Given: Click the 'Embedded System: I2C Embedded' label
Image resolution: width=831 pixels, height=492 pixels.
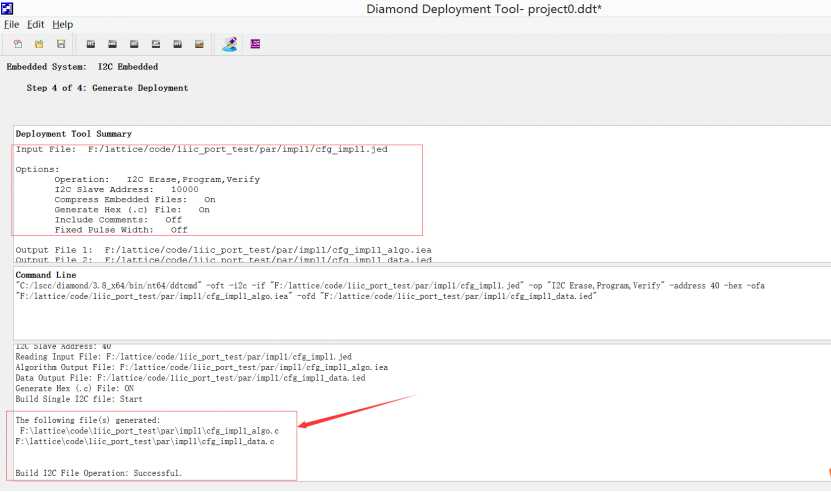Looking at the screenshot, I should coord(82,67).
